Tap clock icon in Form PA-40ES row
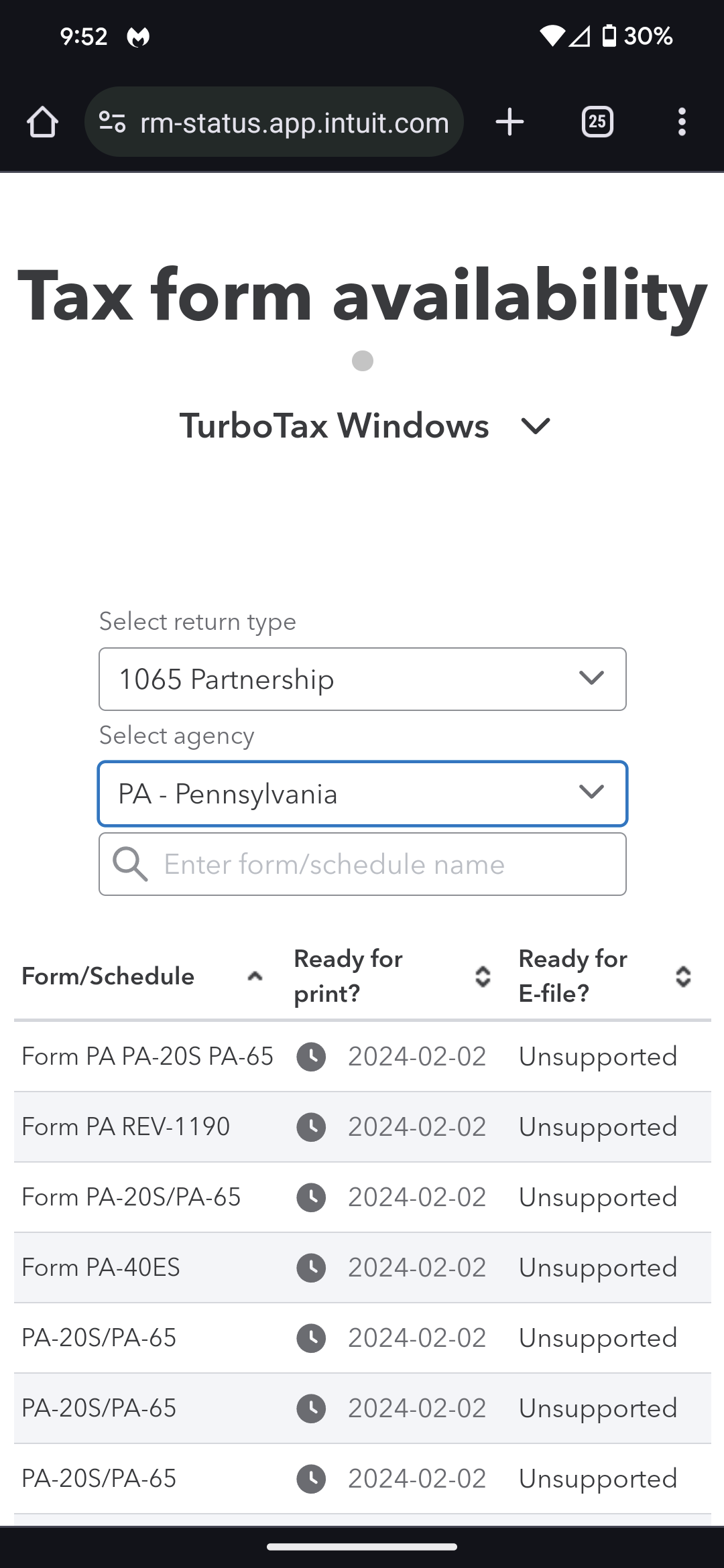 (311, 1268)
